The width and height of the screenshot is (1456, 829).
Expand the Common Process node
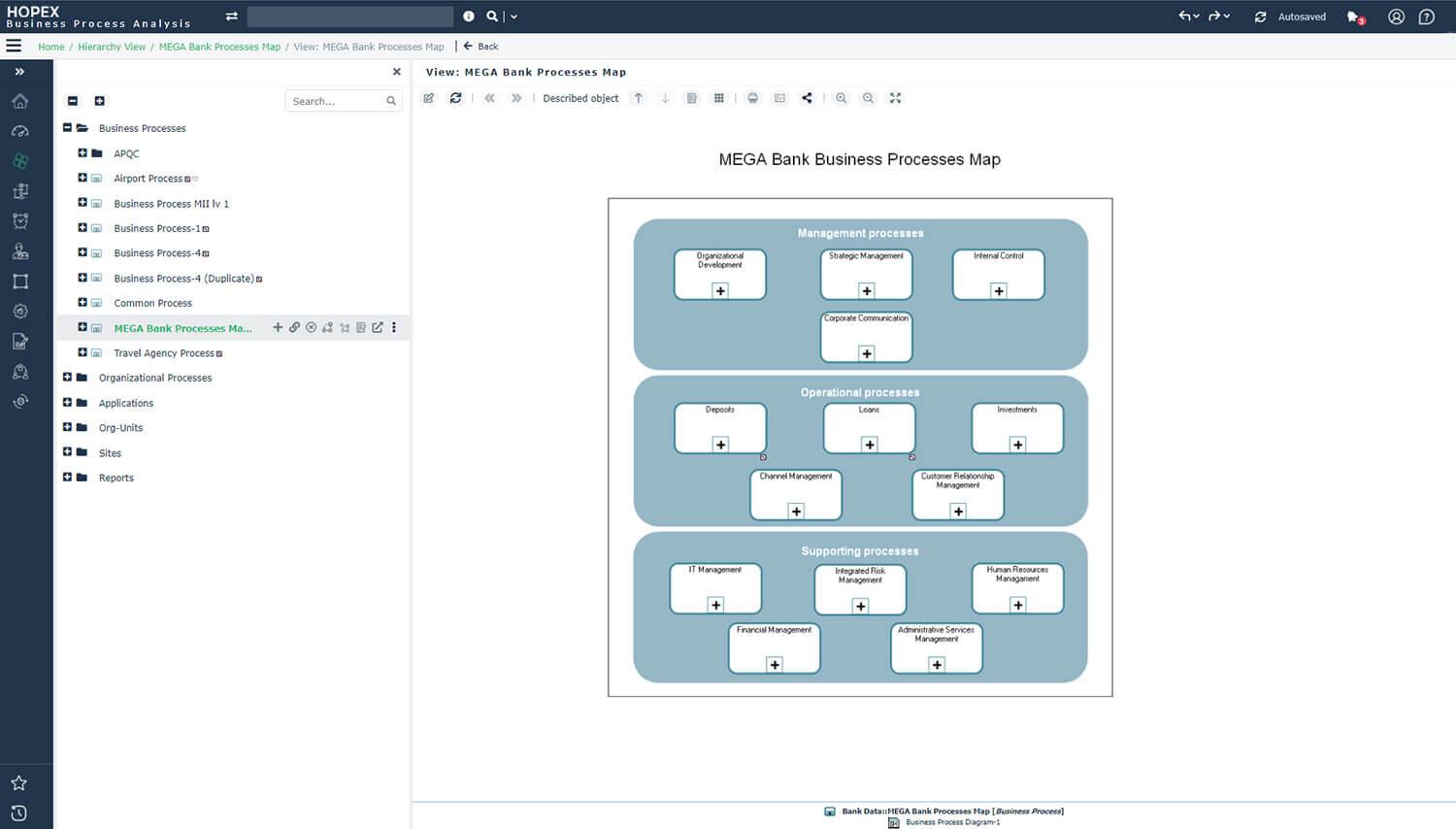[83, 302]
